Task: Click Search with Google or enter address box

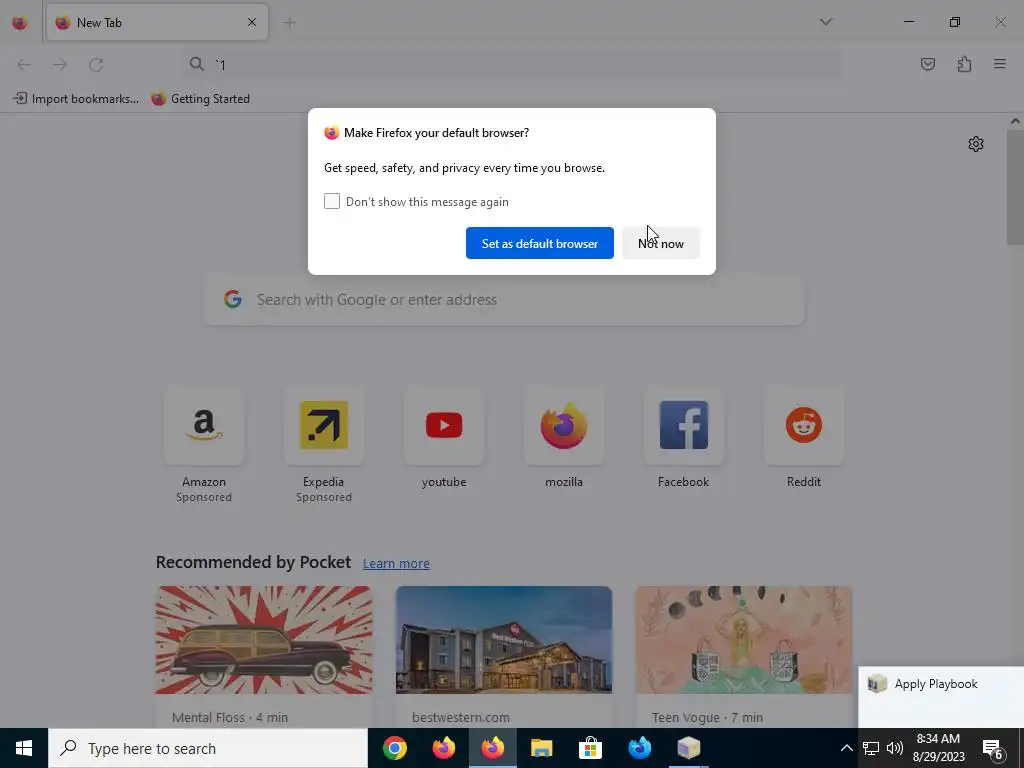Action: coord(504,300)
